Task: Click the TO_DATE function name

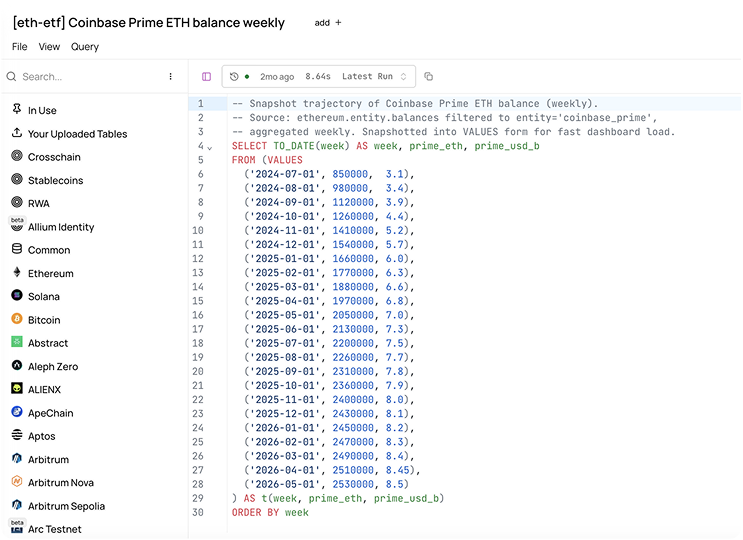Action: [x=294, y=145]
